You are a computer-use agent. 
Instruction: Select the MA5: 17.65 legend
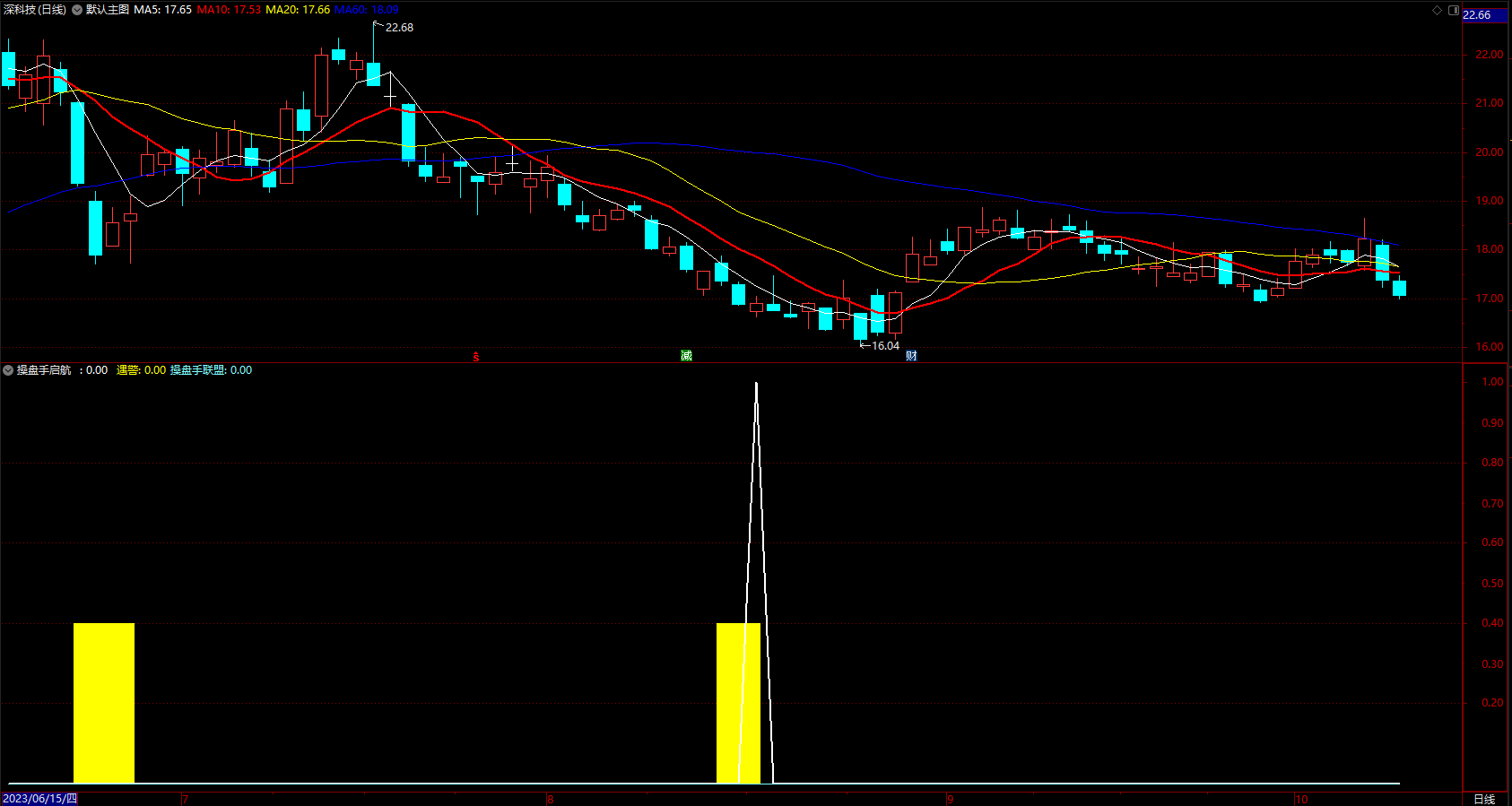[x=163, y=10]
